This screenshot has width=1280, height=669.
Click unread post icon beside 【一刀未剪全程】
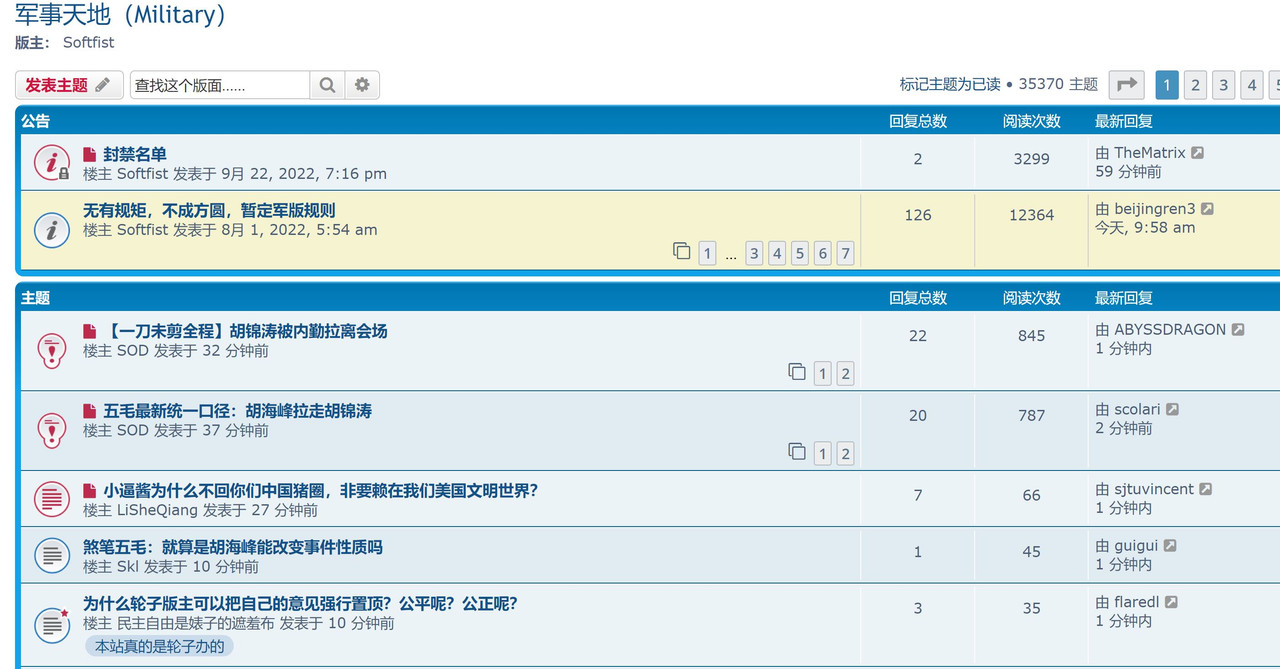point(90,331)
